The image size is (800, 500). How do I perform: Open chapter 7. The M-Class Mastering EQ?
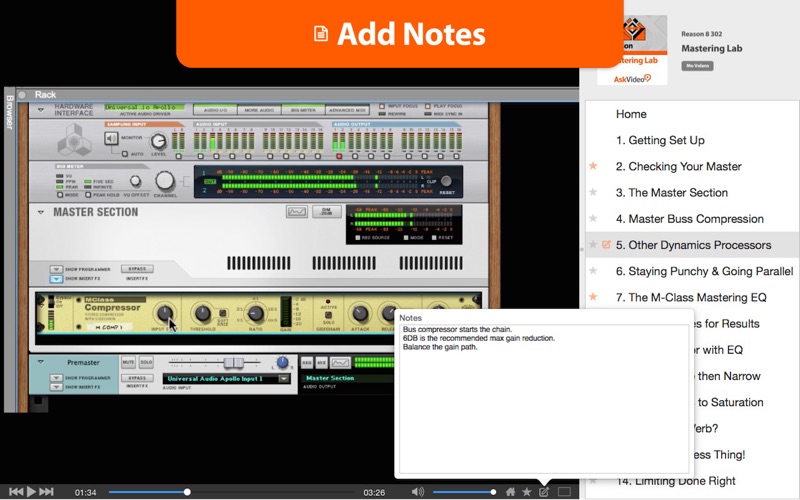691,297
